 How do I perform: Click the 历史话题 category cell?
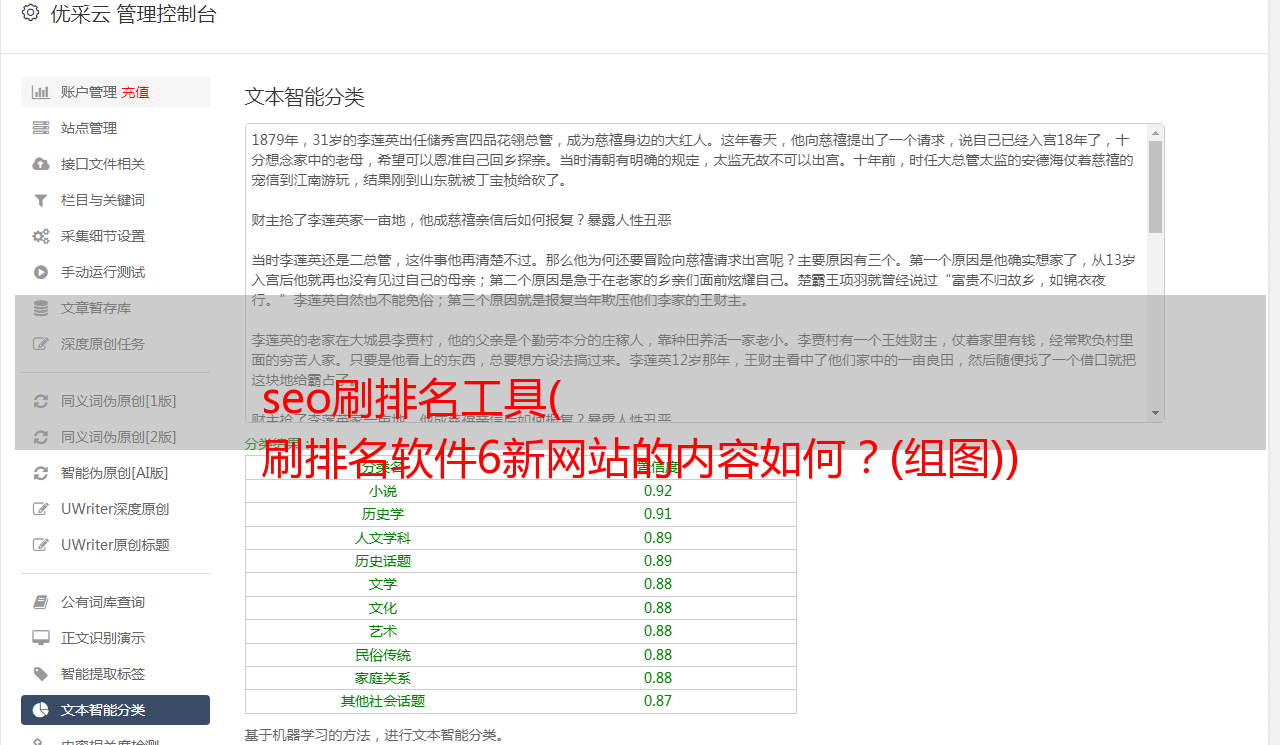pos(383,561)
